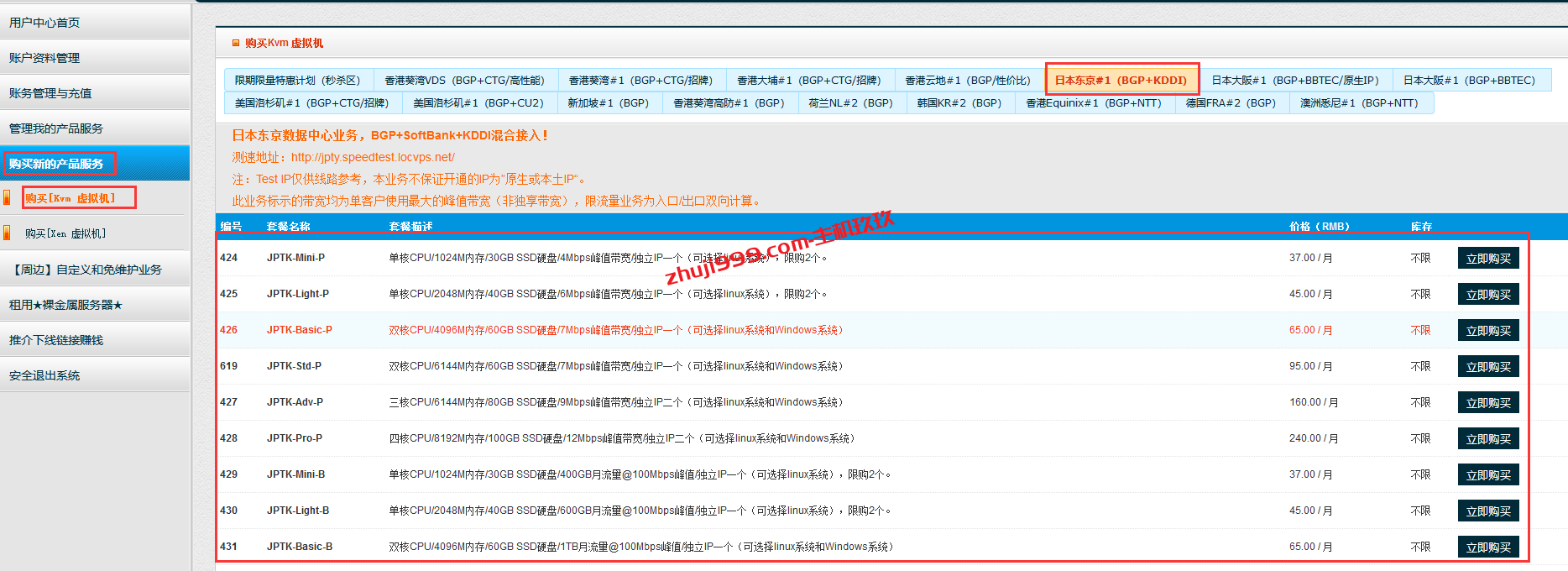This screenshot has width=1568, height=571.
Task: Click orange icon beside 购买[Kvm 虚拟机]
Action: tap(8, 197)
